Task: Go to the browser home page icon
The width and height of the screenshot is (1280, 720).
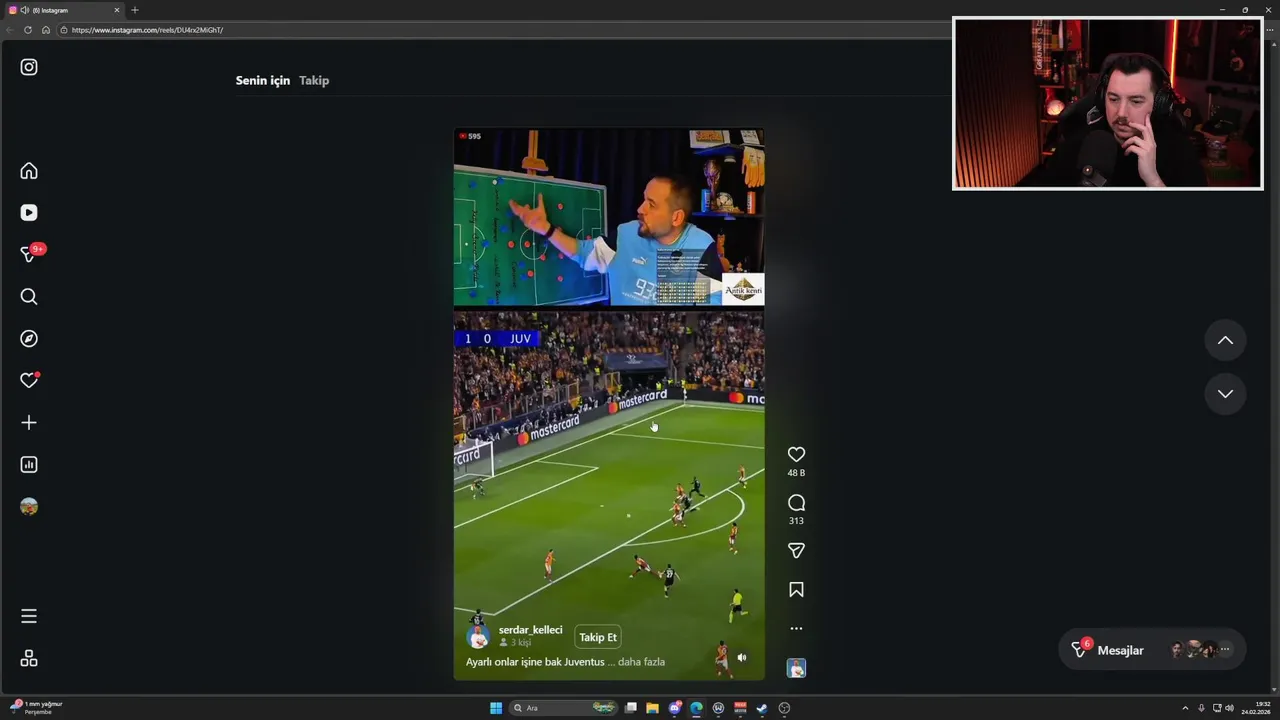Action: point(46,30)
